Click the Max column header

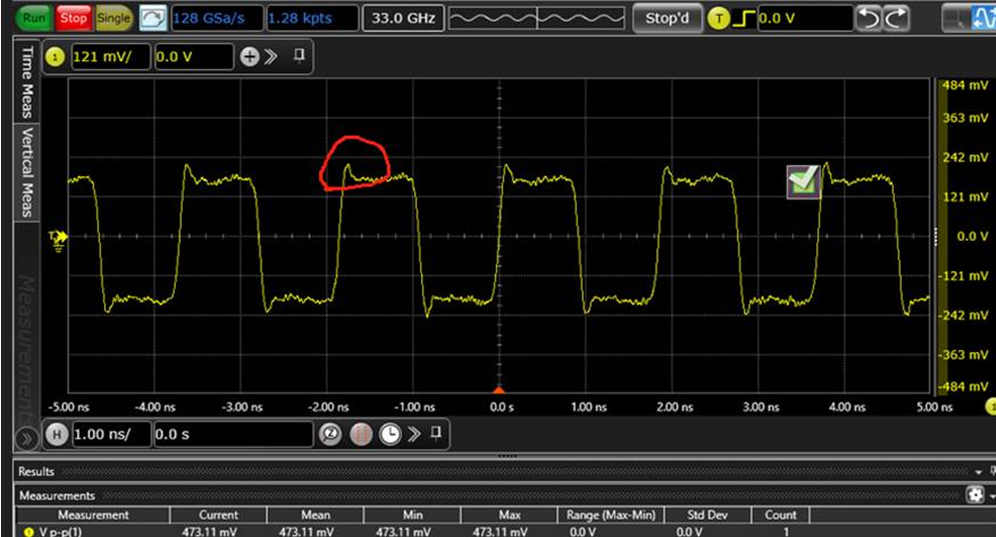click(x=509, y=515)
